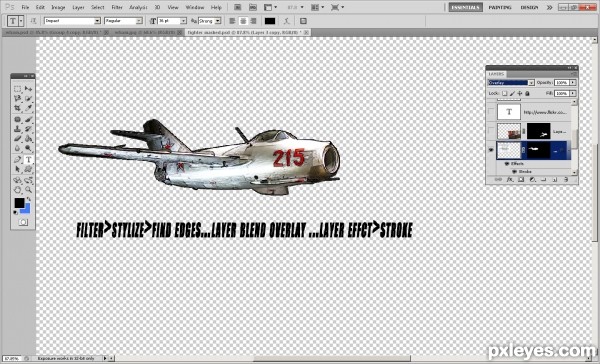Select the Rectangular Marquee tool

pyautogui.click(x=18, y=89)
